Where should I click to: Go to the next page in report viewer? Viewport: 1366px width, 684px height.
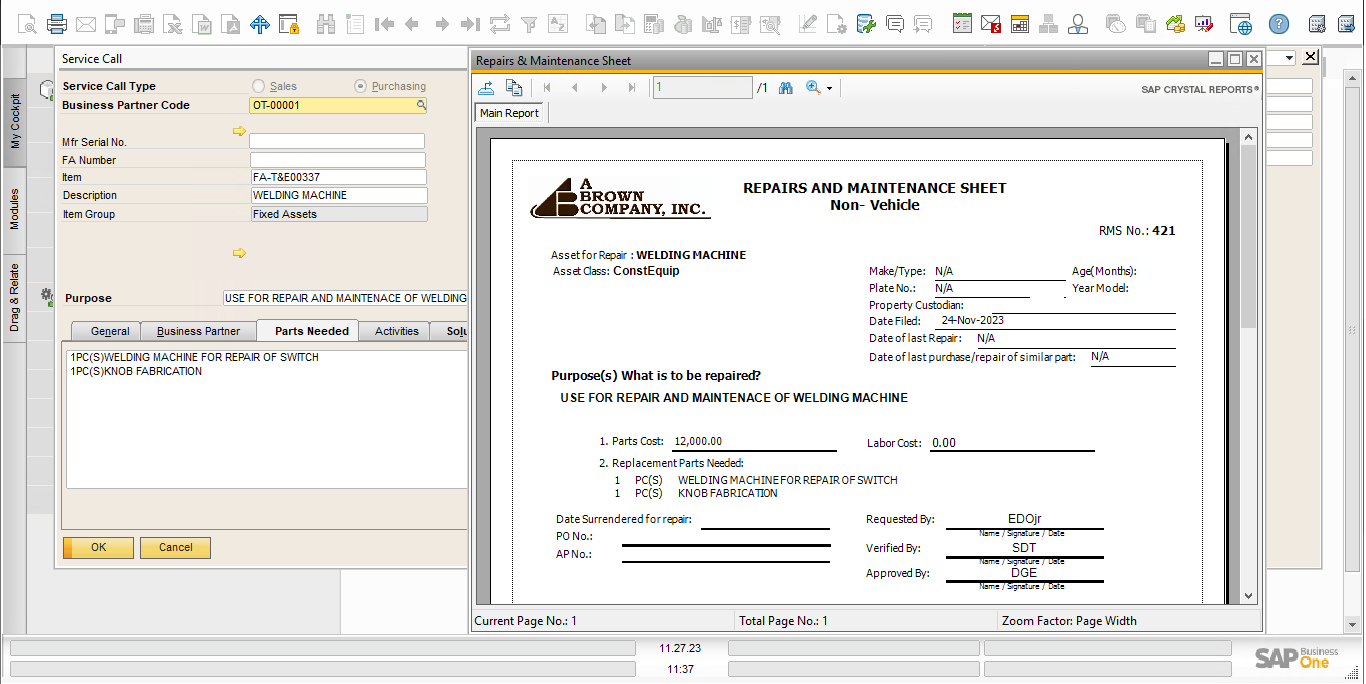coord(603,88)
